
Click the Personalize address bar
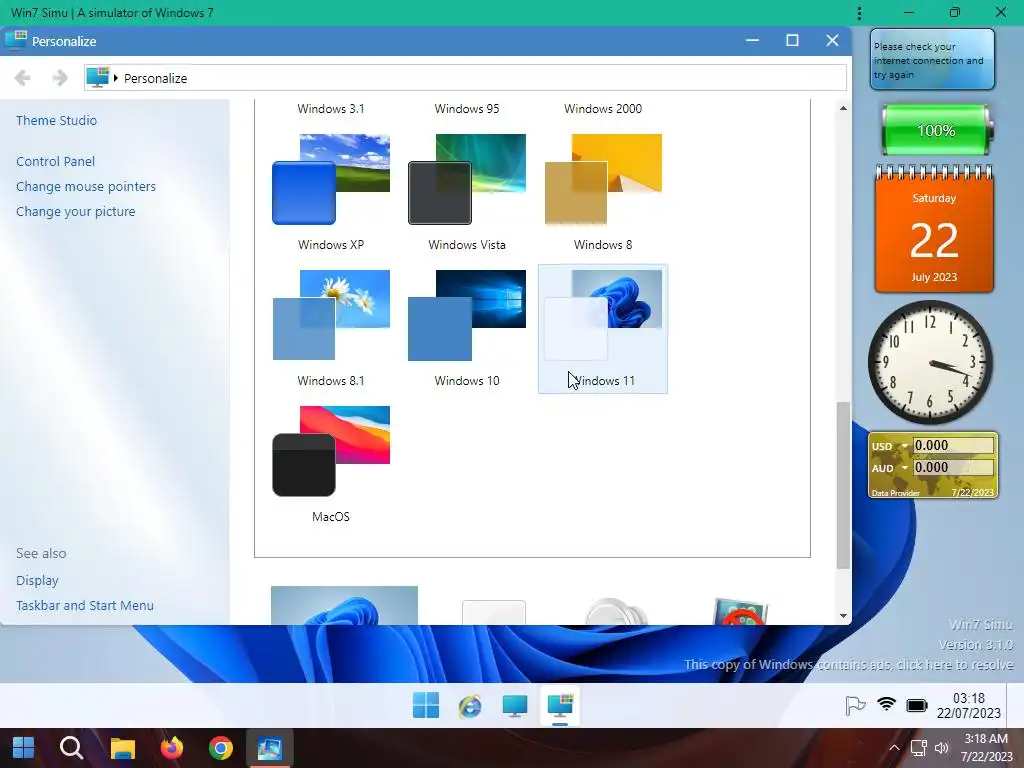pyautogui.click(x=465, y=78)
